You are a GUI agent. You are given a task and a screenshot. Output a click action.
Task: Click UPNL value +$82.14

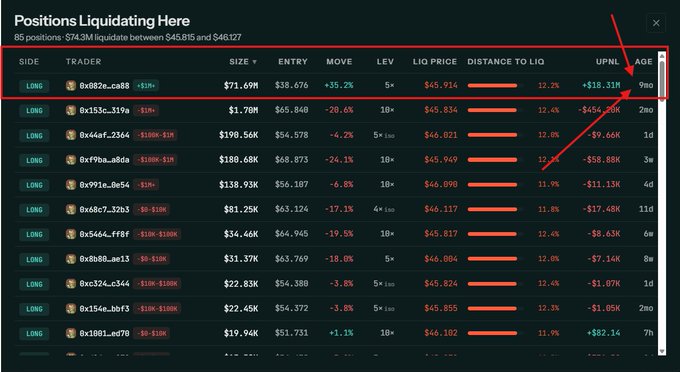click(603, 333)
